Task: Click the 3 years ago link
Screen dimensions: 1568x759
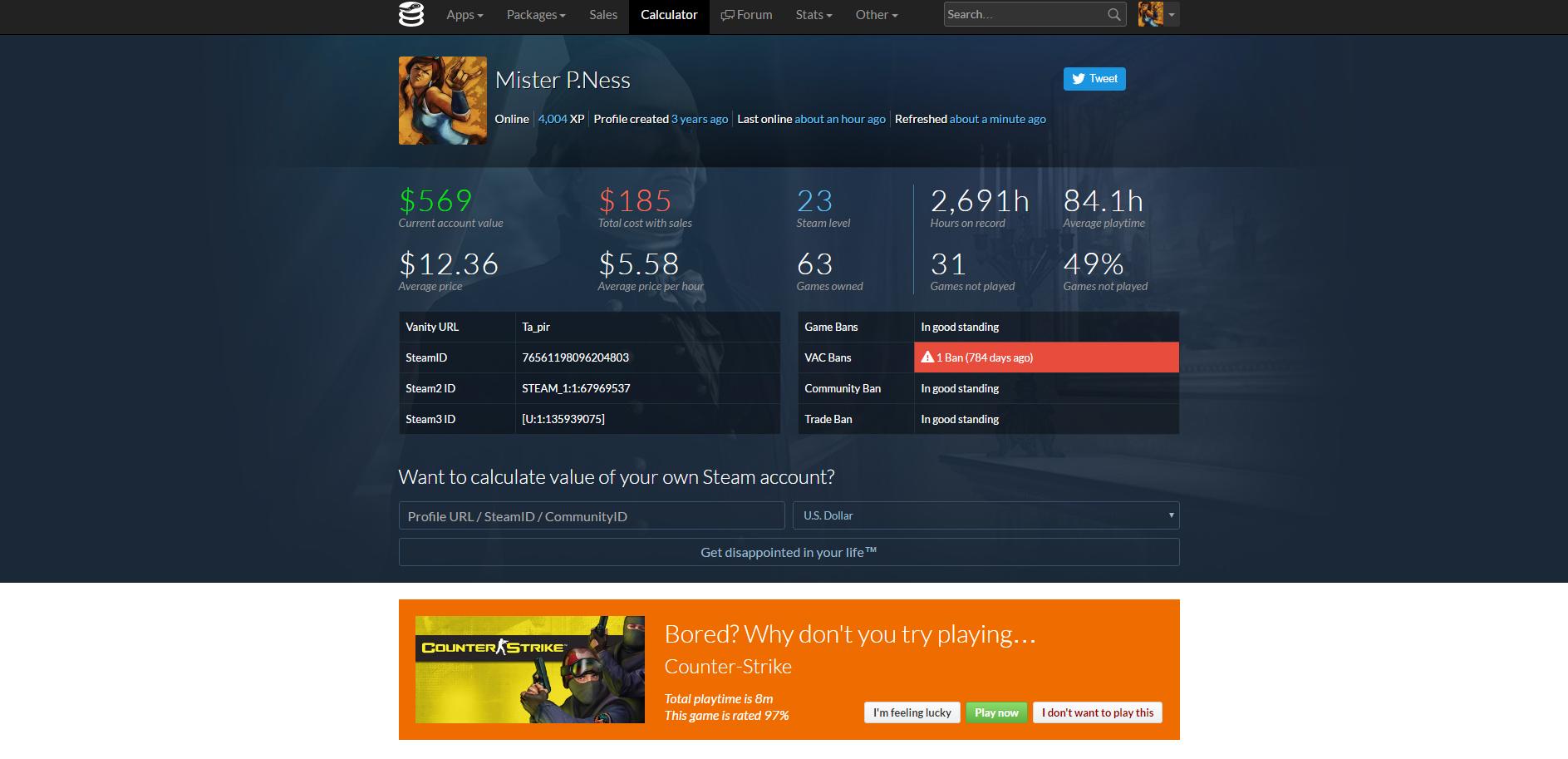Action: click(700, 119)
